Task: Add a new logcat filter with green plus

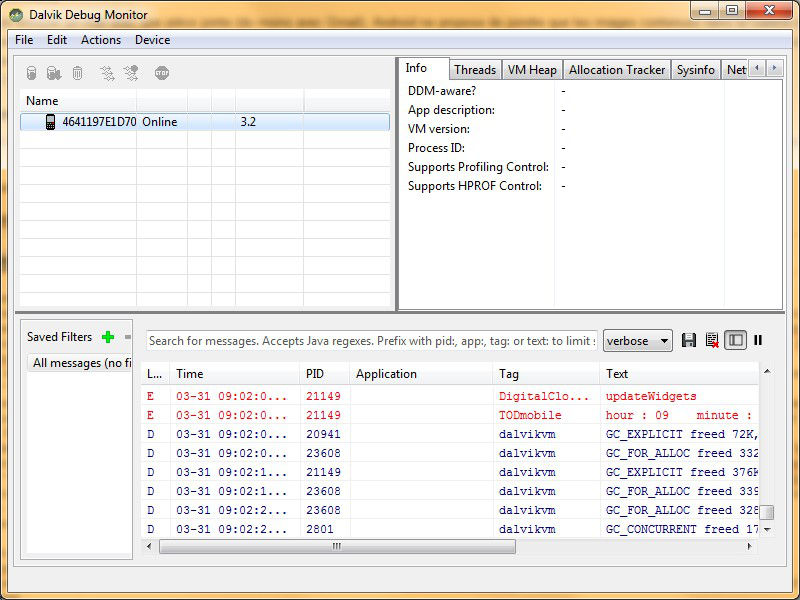Action: click(x=108, y=338)
